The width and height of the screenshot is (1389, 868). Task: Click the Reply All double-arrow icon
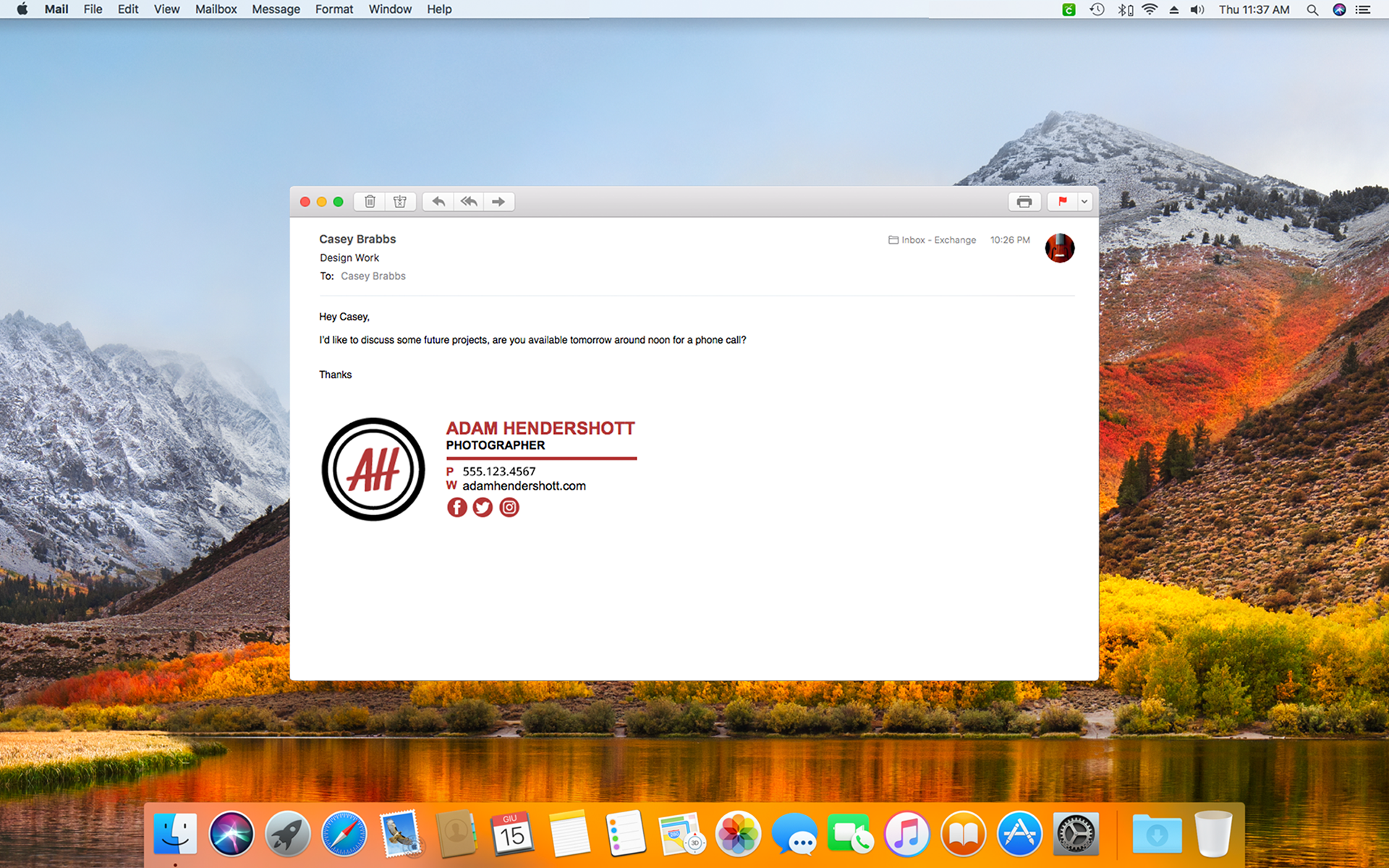pos(469,202)
